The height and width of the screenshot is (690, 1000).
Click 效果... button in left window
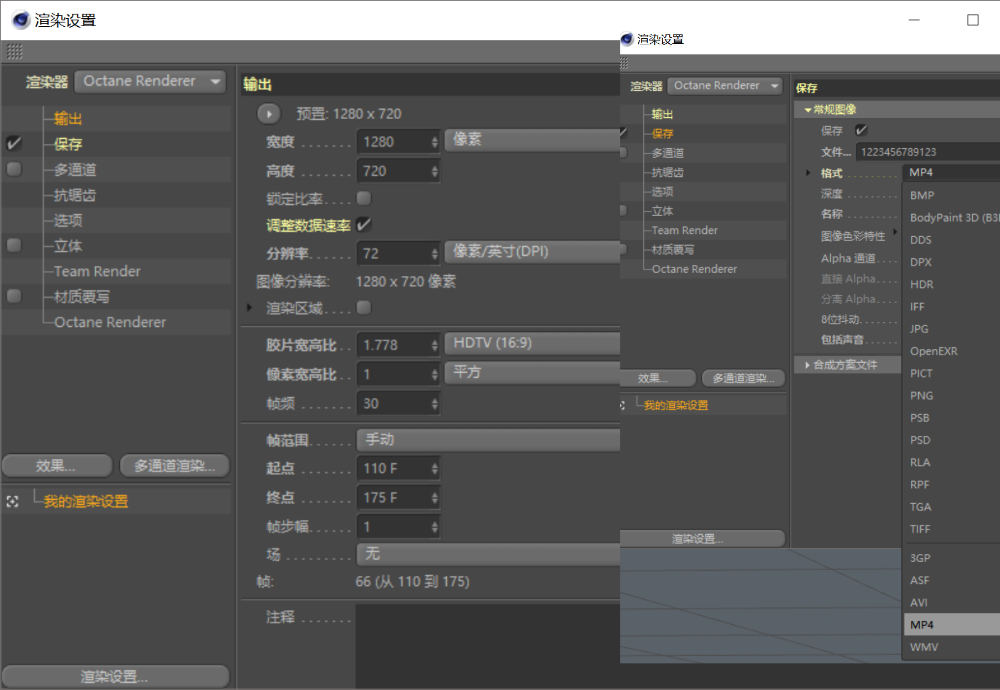57,466
